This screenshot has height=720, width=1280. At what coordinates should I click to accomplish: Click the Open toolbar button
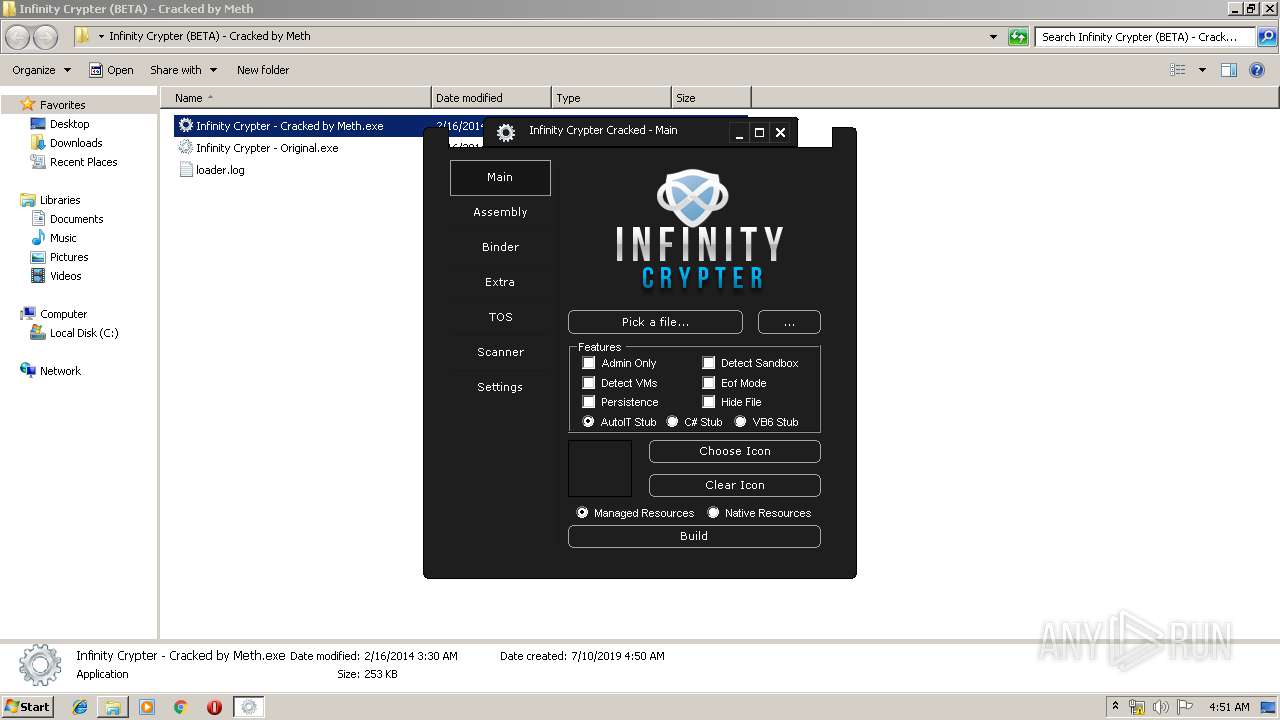coord(111,70)
